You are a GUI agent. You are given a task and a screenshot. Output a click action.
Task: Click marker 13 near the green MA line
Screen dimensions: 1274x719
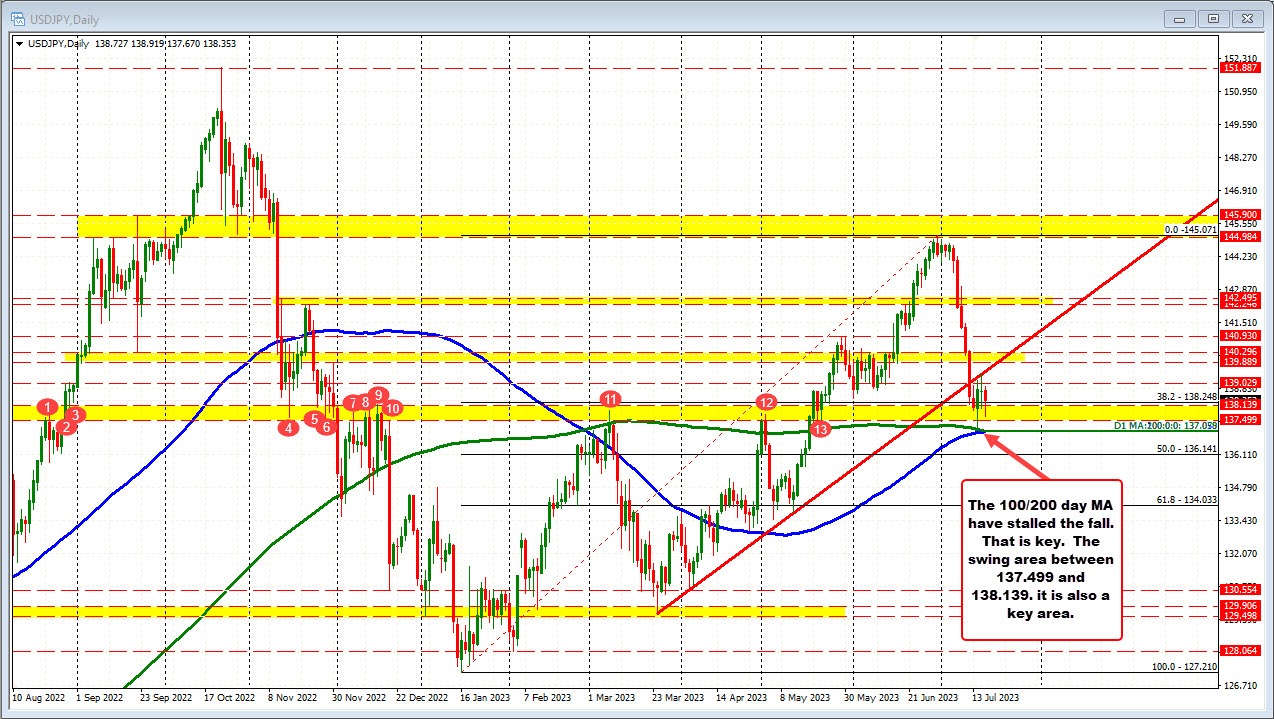821,429
